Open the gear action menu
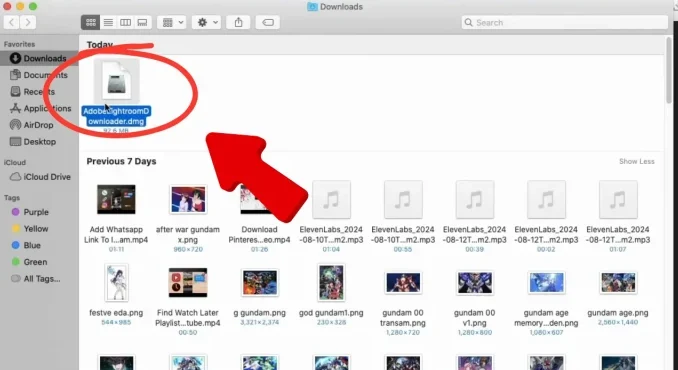The image size is (678, 370). click(207, 22)
